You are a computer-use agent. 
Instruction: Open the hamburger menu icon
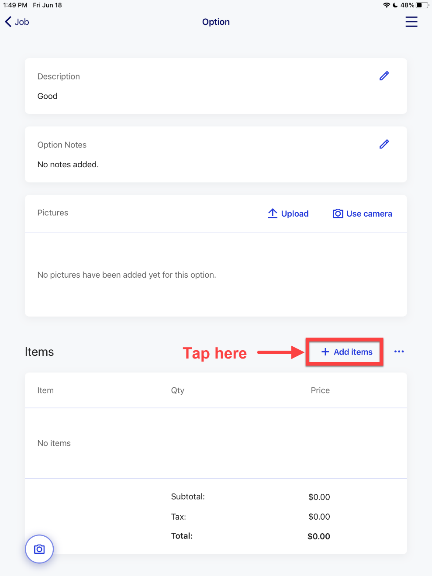[x=411, y=22]
